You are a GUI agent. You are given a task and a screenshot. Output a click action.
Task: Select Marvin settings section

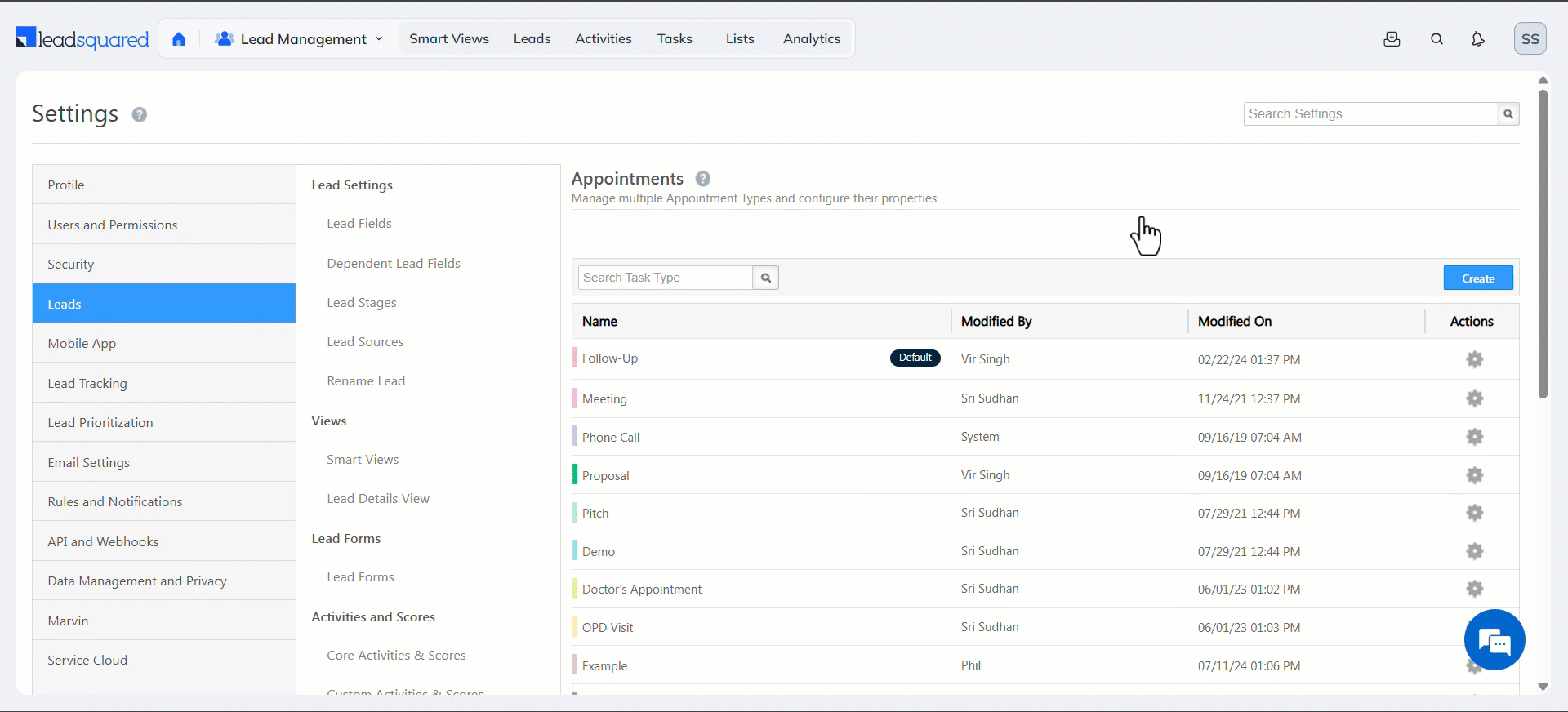pos(164,621)
